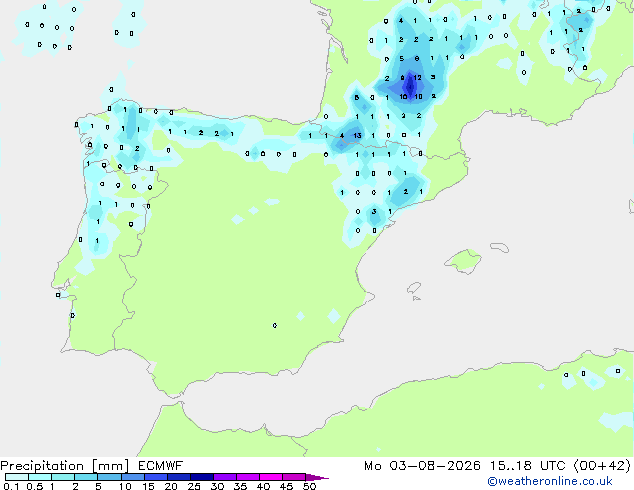Select the purple swatch between 30 and 35
Screen dimensions: 634x490
pyautogui.click(x=225, y=477)
